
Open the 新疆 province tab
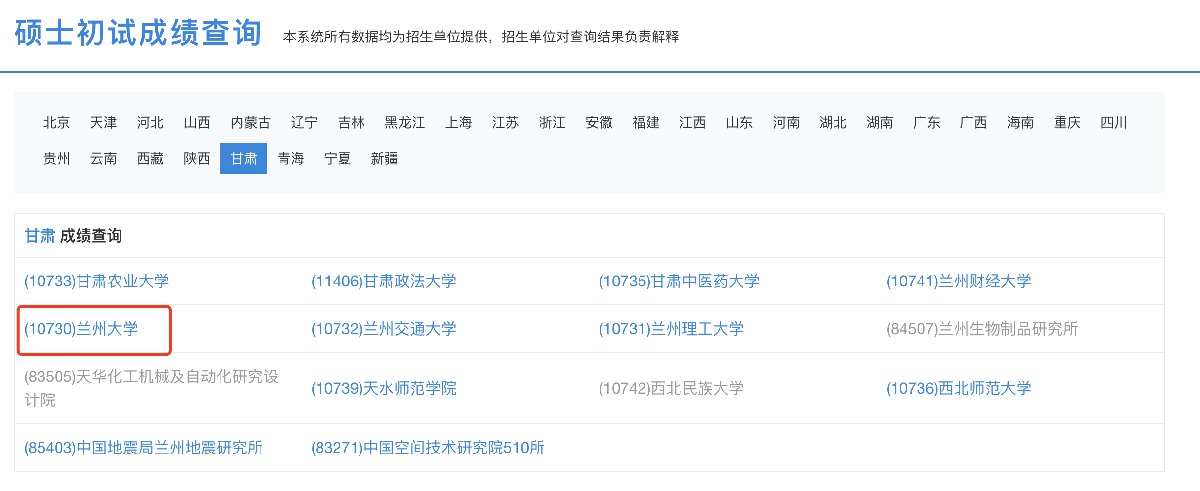[x=384, y=158]
